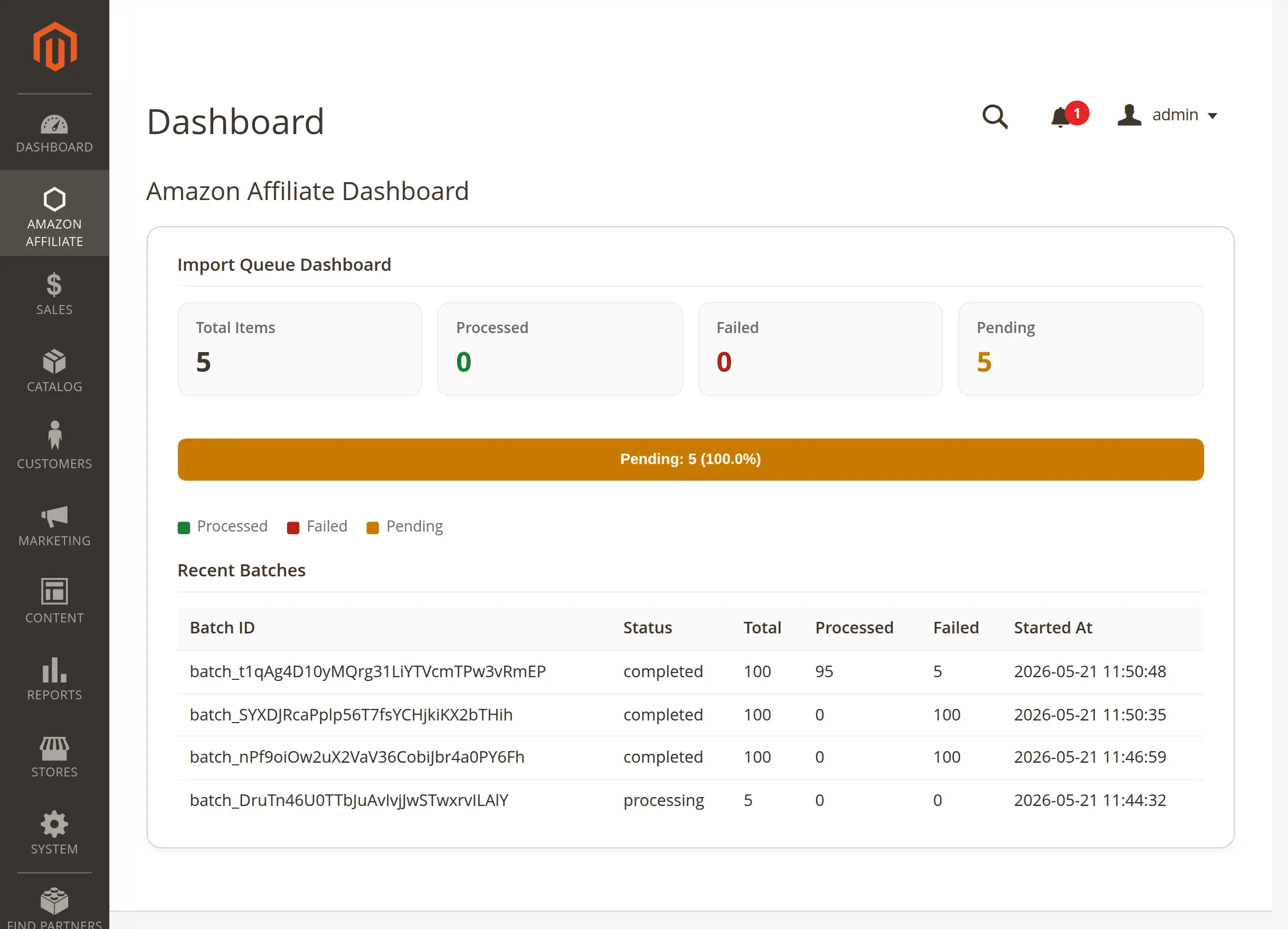The height and width of the screenshot is (929, 1288).
Task: Open the Customers person icon
Action: pyautogui.click(x=54, y=435)
